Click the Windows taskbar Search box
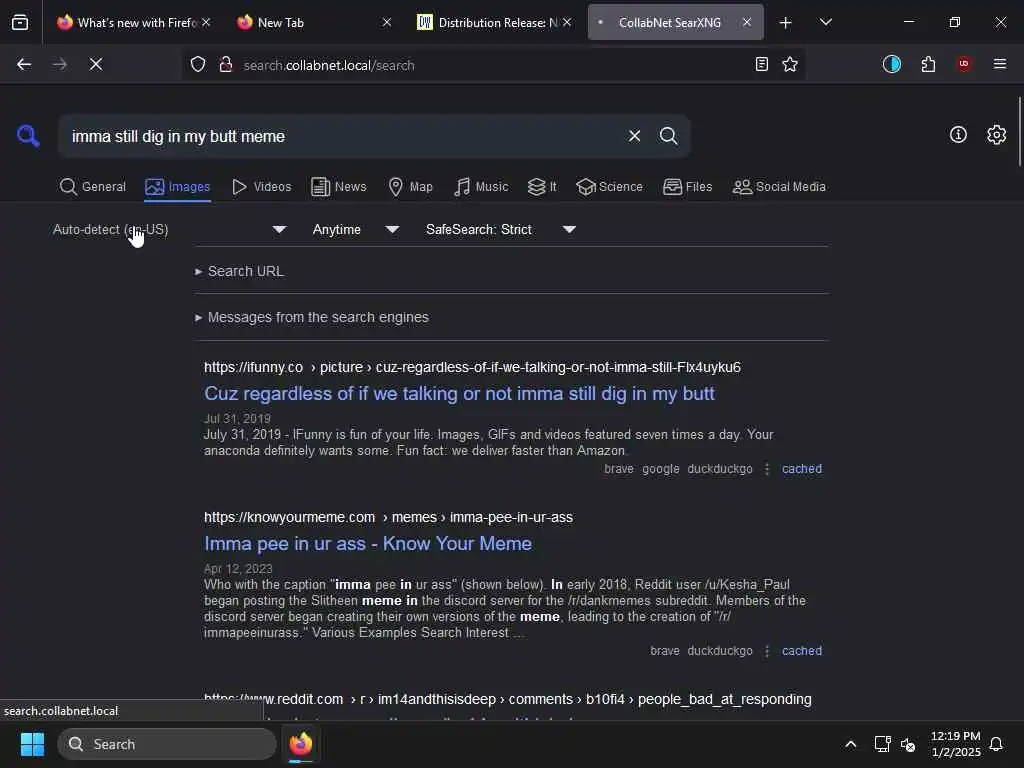This screenshot has width=1024, height=768. [167, 744]
